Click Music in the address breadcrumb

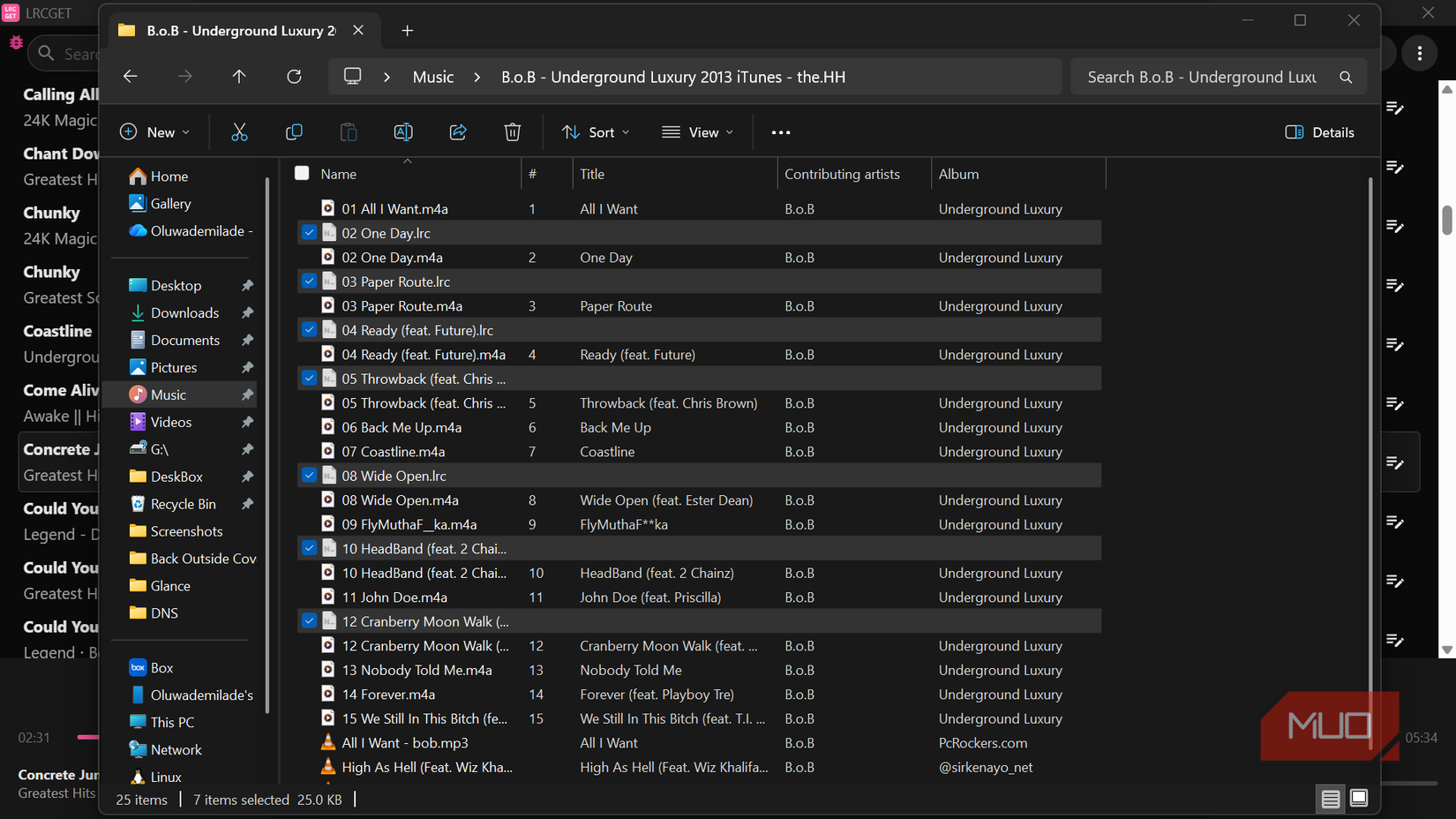pos(433,78)
